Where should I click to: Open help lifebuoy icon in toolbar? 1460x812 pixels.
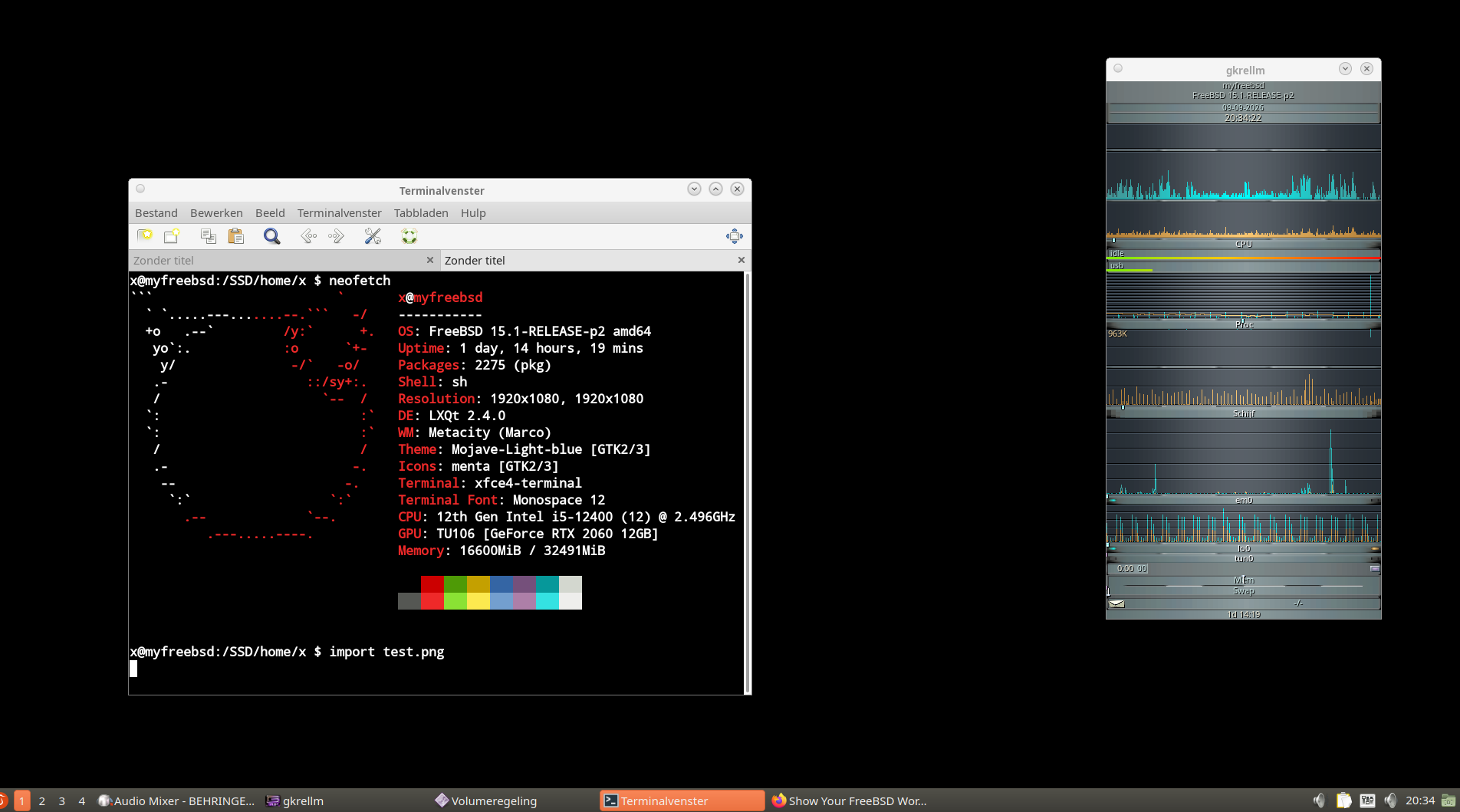coord(409,236)
